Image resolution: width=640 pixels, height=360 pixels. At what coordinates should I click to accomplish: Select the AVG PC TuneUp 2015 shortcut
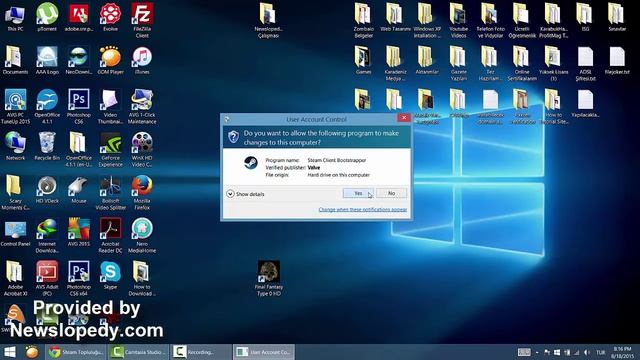[x=15, y=107]
